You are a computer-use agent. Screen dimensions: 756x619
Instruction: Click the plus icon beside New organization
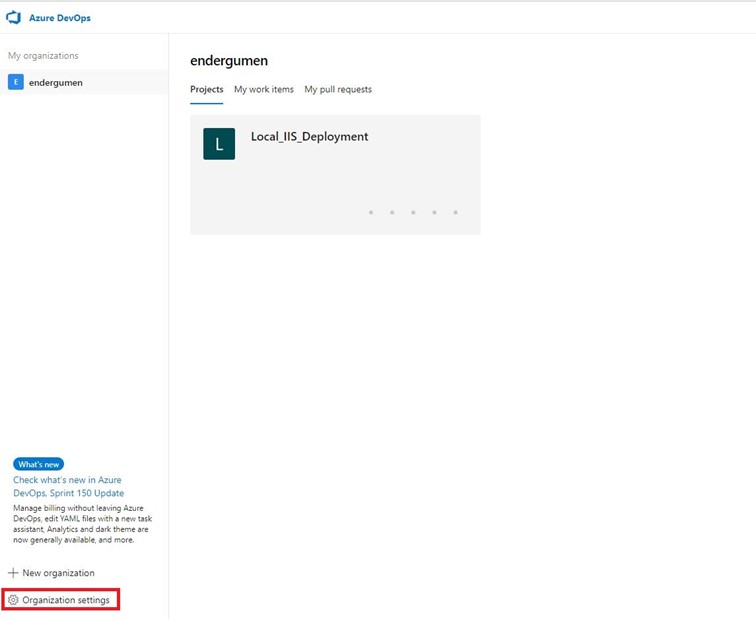tap(13, 573)
